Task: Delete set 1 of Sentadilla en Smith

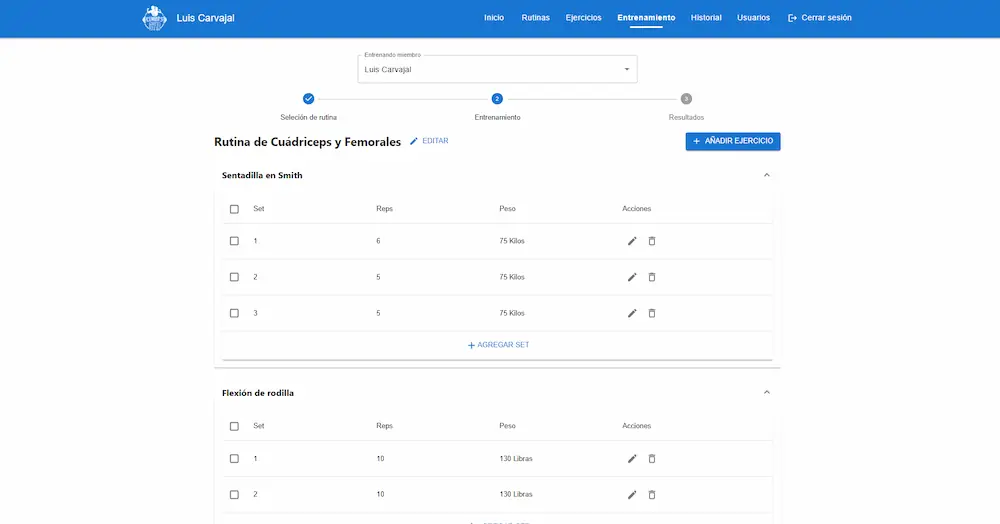Action: (x=652, y=241)
